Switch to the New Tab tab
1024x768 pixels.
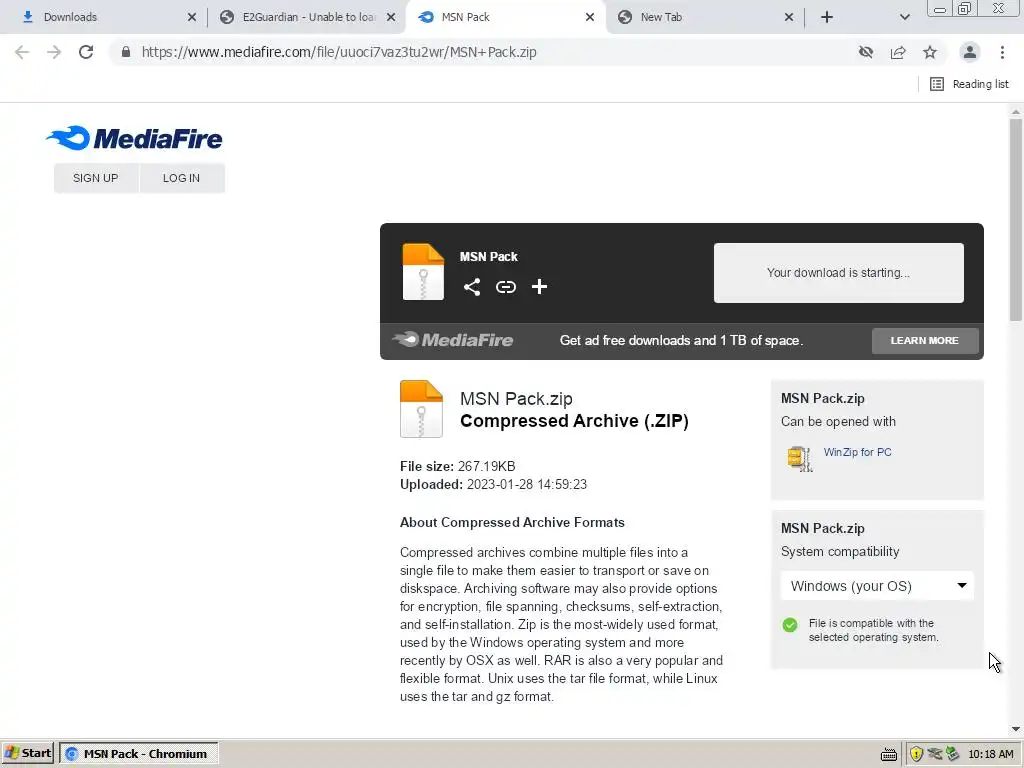click(x=704, y=17)
